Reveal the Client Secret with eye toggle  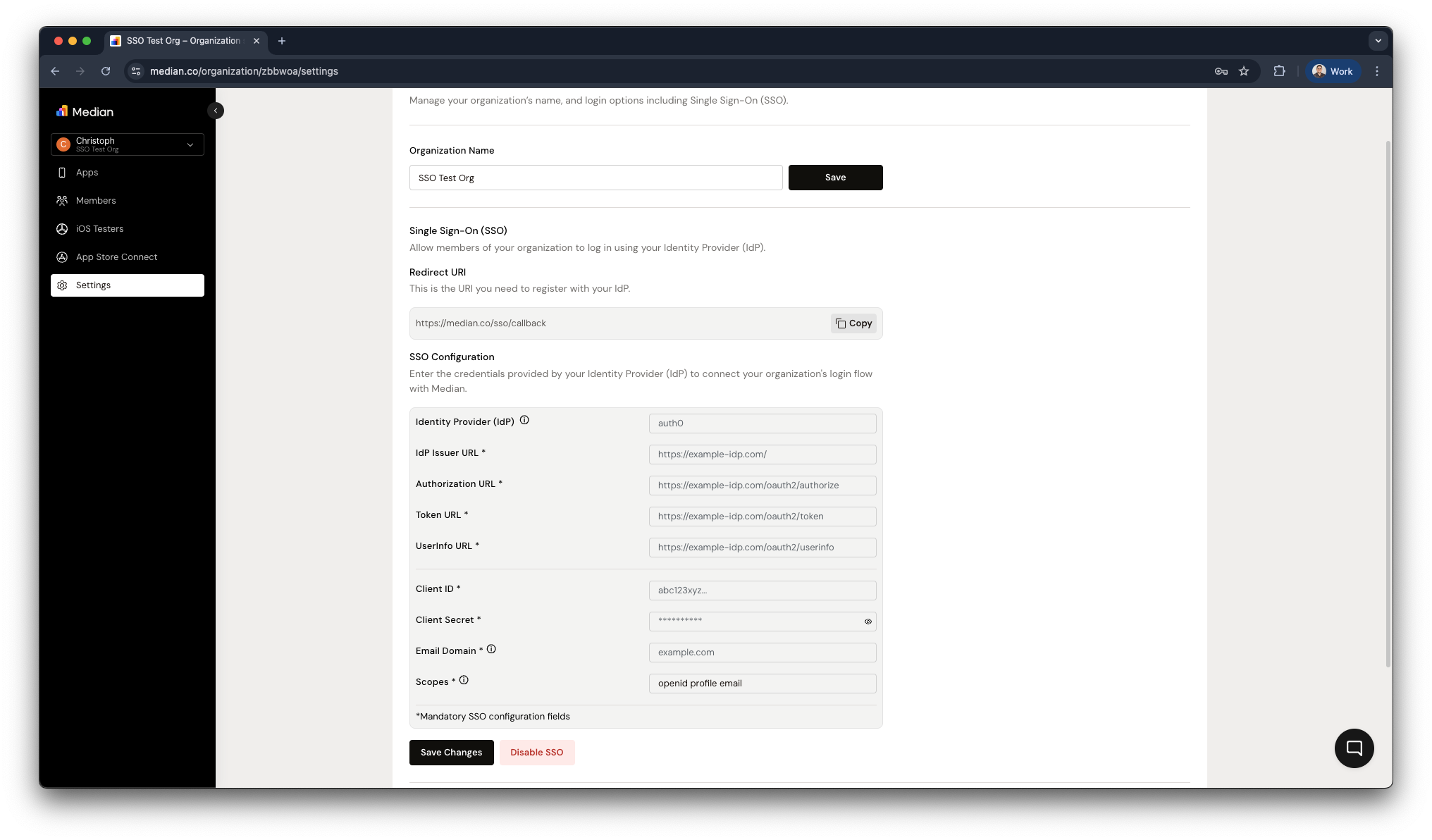(x=868, y=622)
